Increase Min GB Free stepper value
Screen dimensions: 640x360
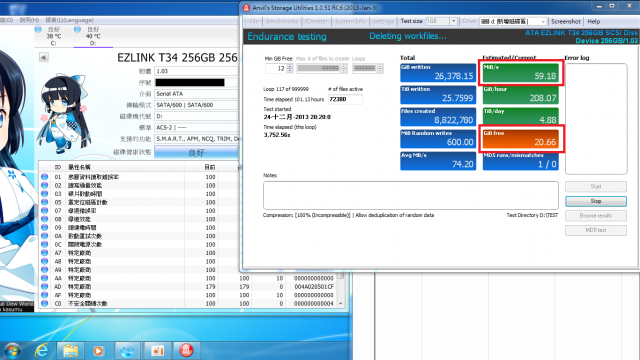290,66
